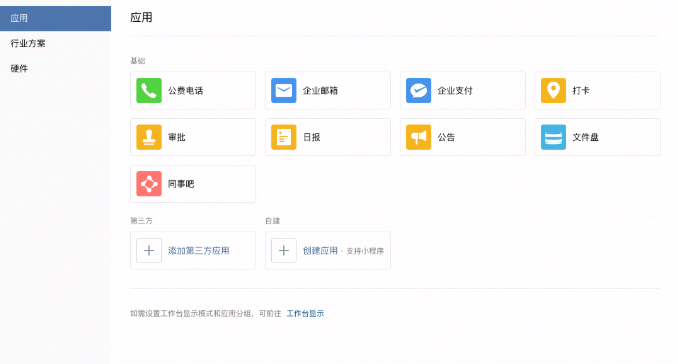This screenshot has height=364, width=678.
Task: Click the 打卡 label
Action: (581, 91)
